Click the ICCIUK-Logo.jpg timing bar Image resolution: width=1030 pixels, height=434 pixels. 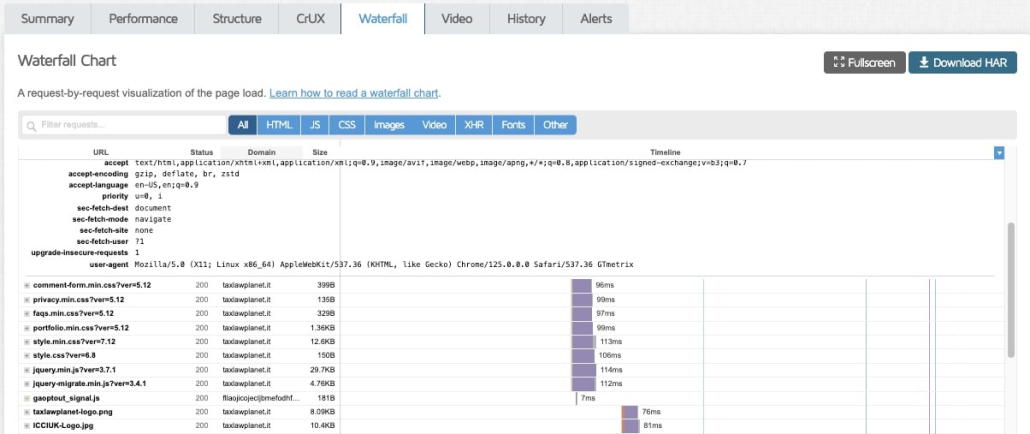point(630,426)
